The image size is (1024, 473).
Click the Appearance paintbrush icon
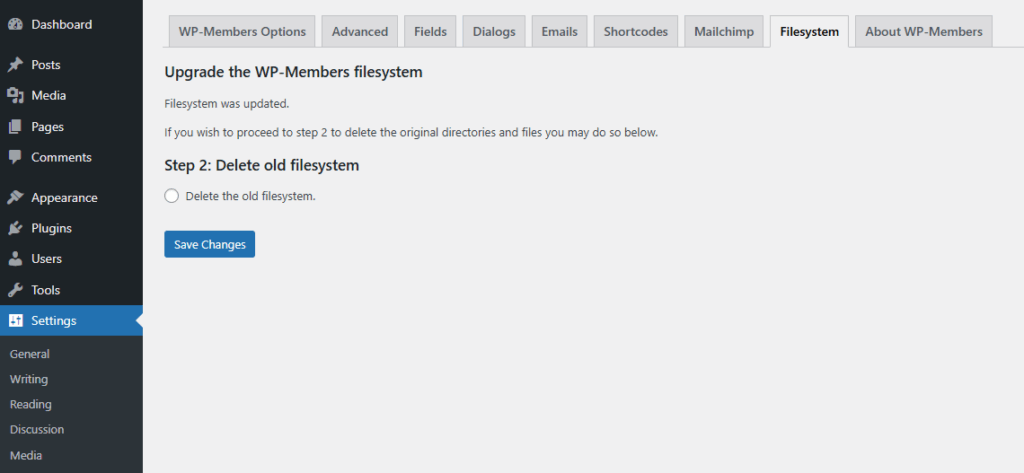click(15, 198)
